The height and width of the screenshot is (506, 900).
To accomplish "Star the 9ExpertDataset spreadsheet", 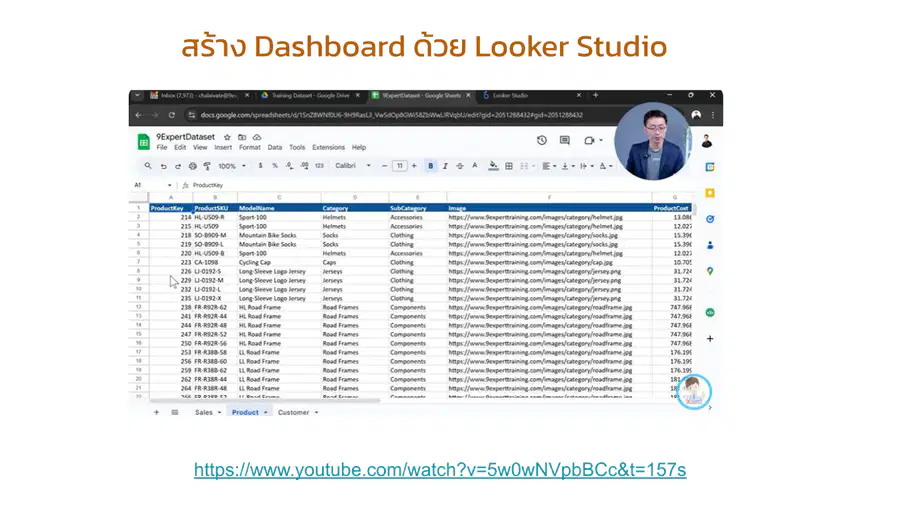I will pyautogui.click(x=227, y=137).
